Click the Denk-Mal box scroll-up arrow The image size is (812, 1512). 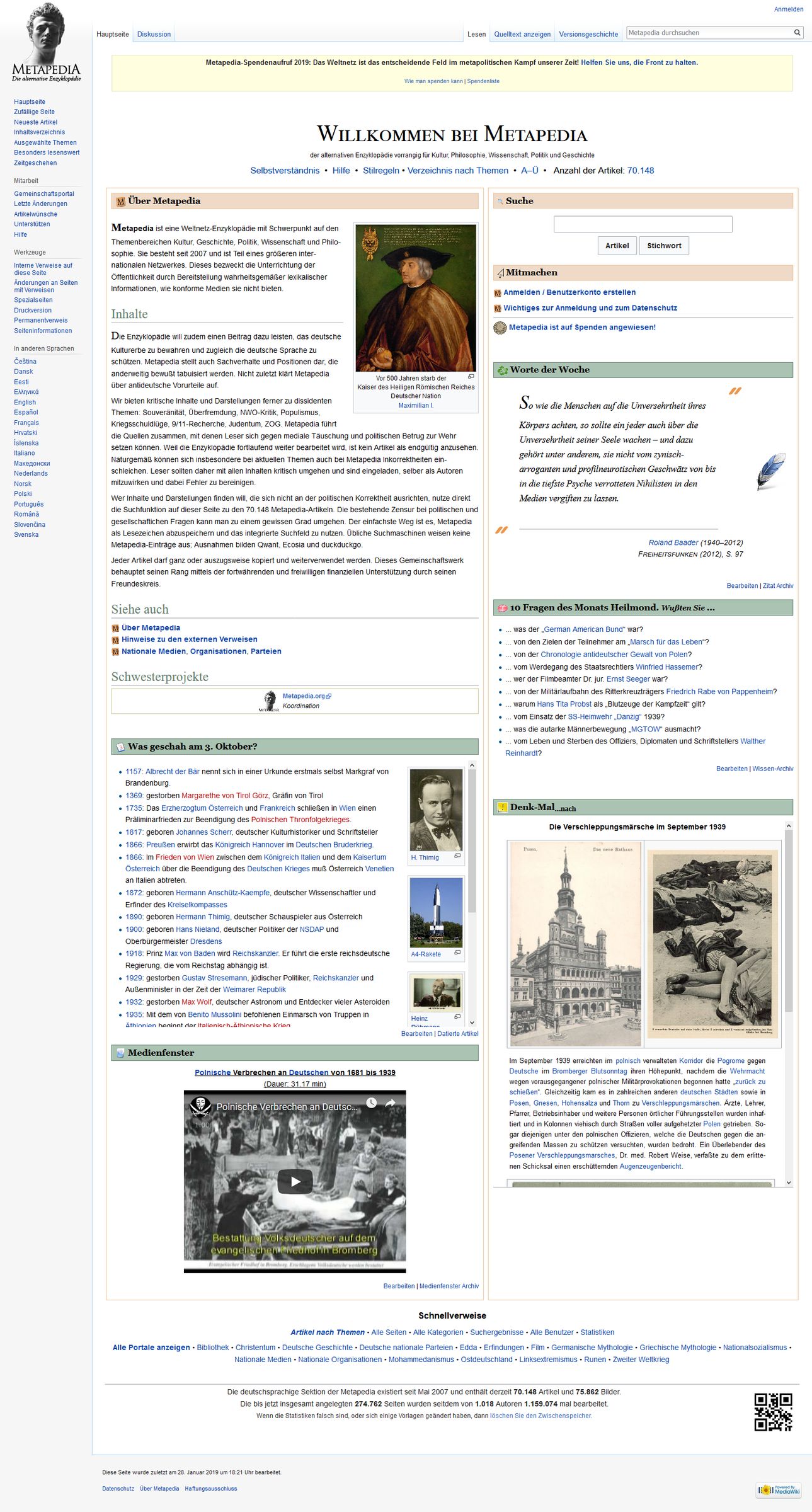[x=788, y=826]
